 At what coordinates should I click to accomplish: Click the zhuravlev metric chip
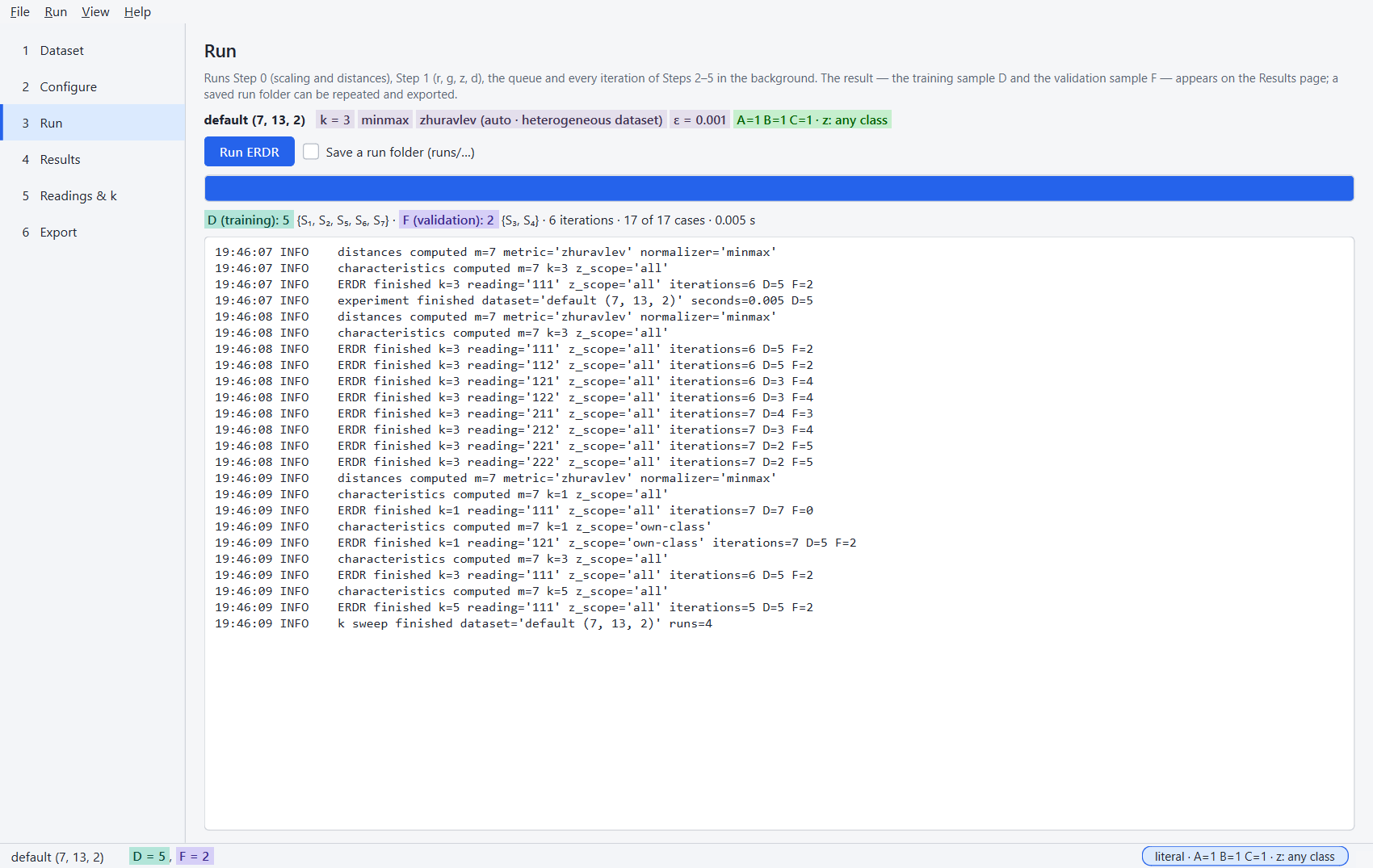pos(541,120)
